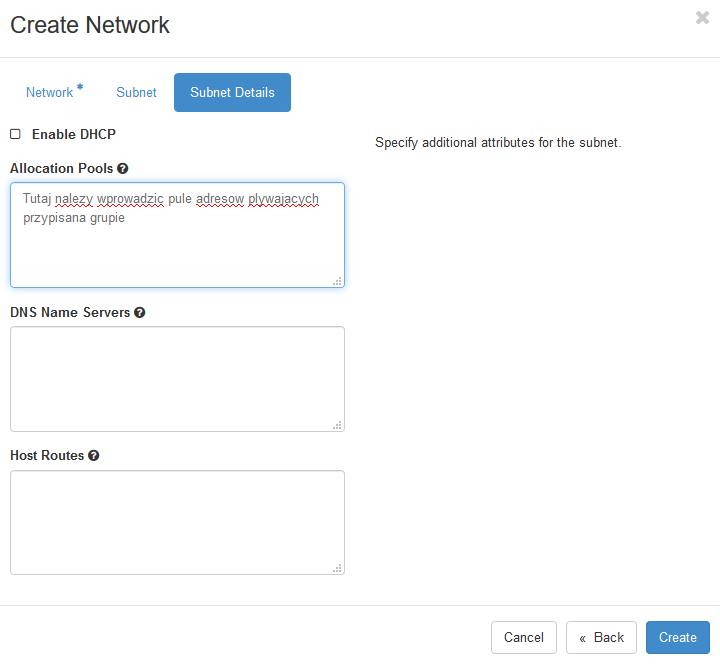
Task: Click inside the Host Routes field
Action: point(177,522)
